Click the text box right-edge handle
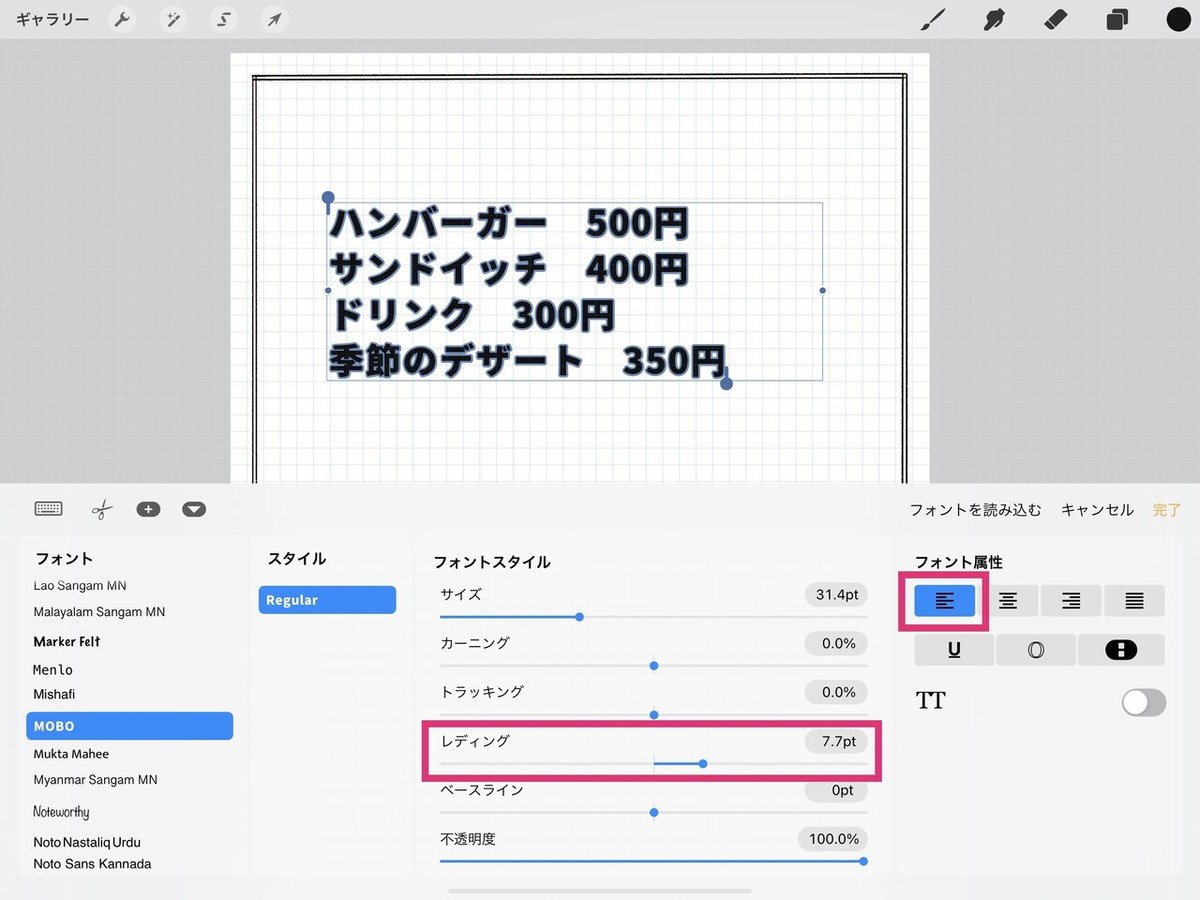 (823, 291)
